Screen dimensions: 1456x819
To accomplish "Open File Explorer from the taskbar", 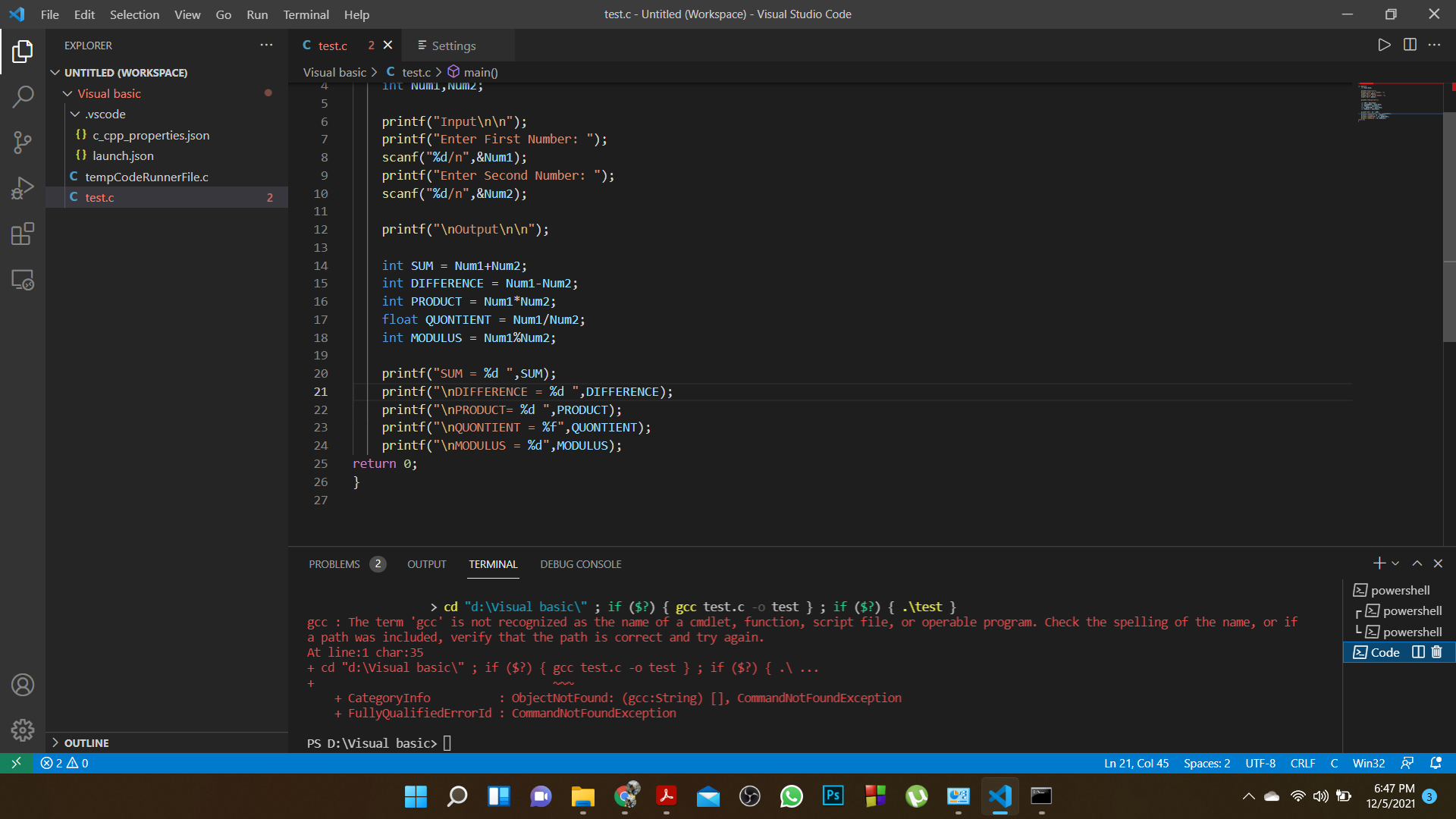I will point(582,796).
